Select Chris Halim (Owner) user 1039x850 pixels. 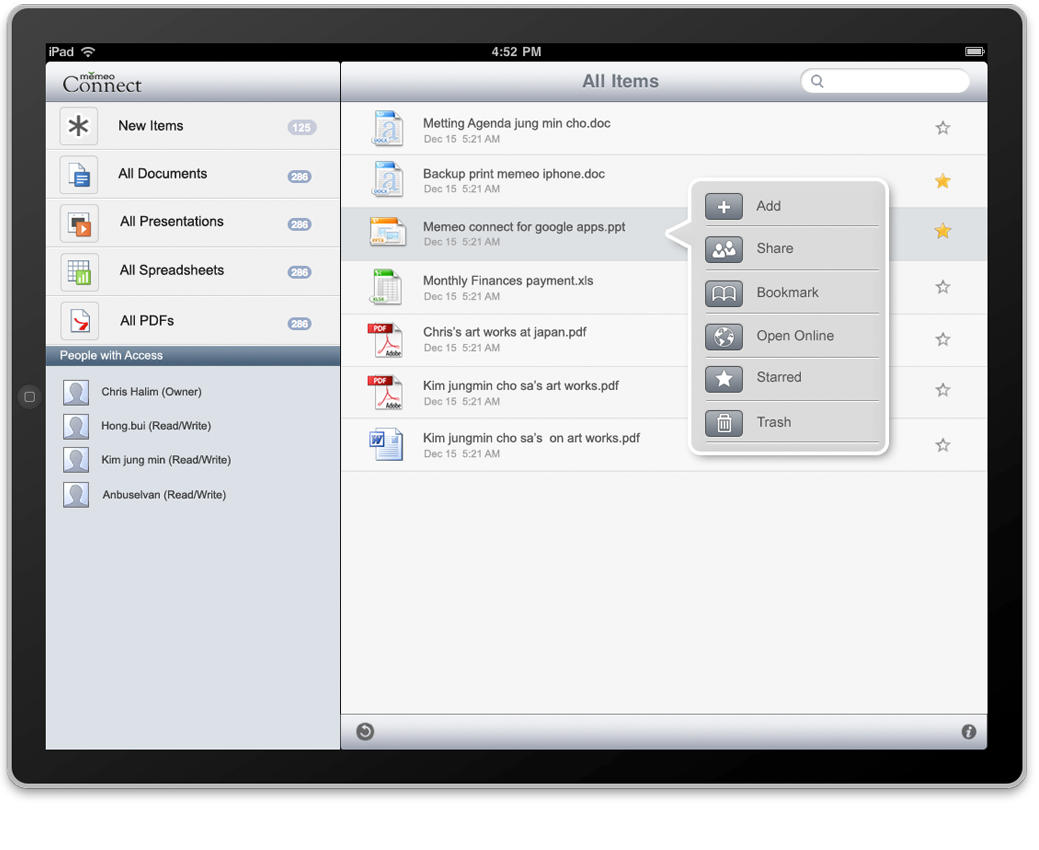(151, 392)
